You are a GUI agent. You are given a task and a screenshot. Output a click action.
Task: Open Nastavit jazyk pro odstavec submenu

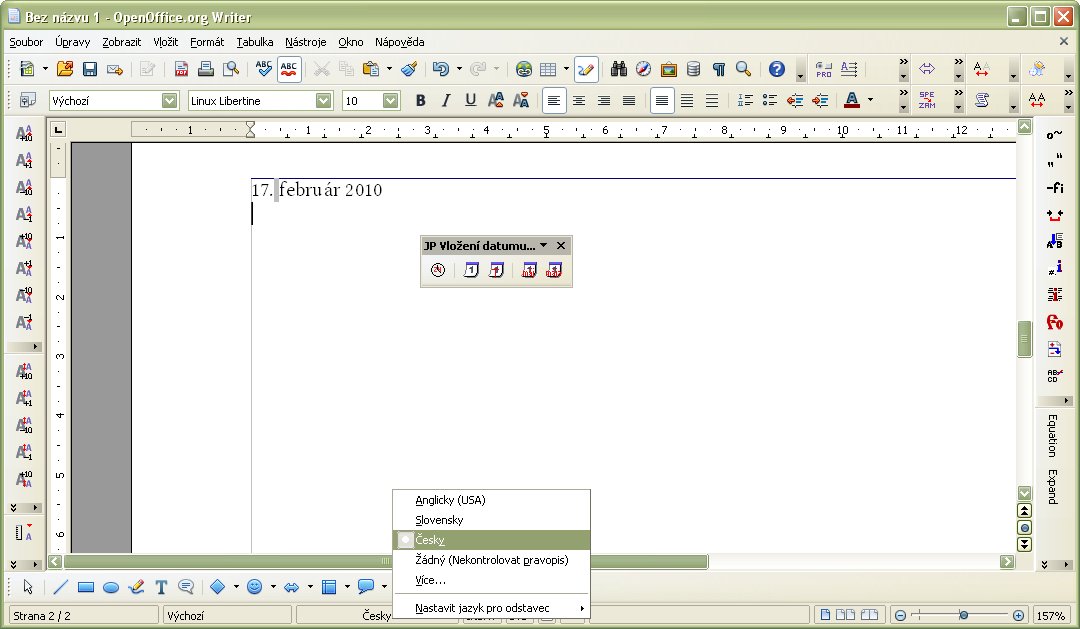[491, 608]
